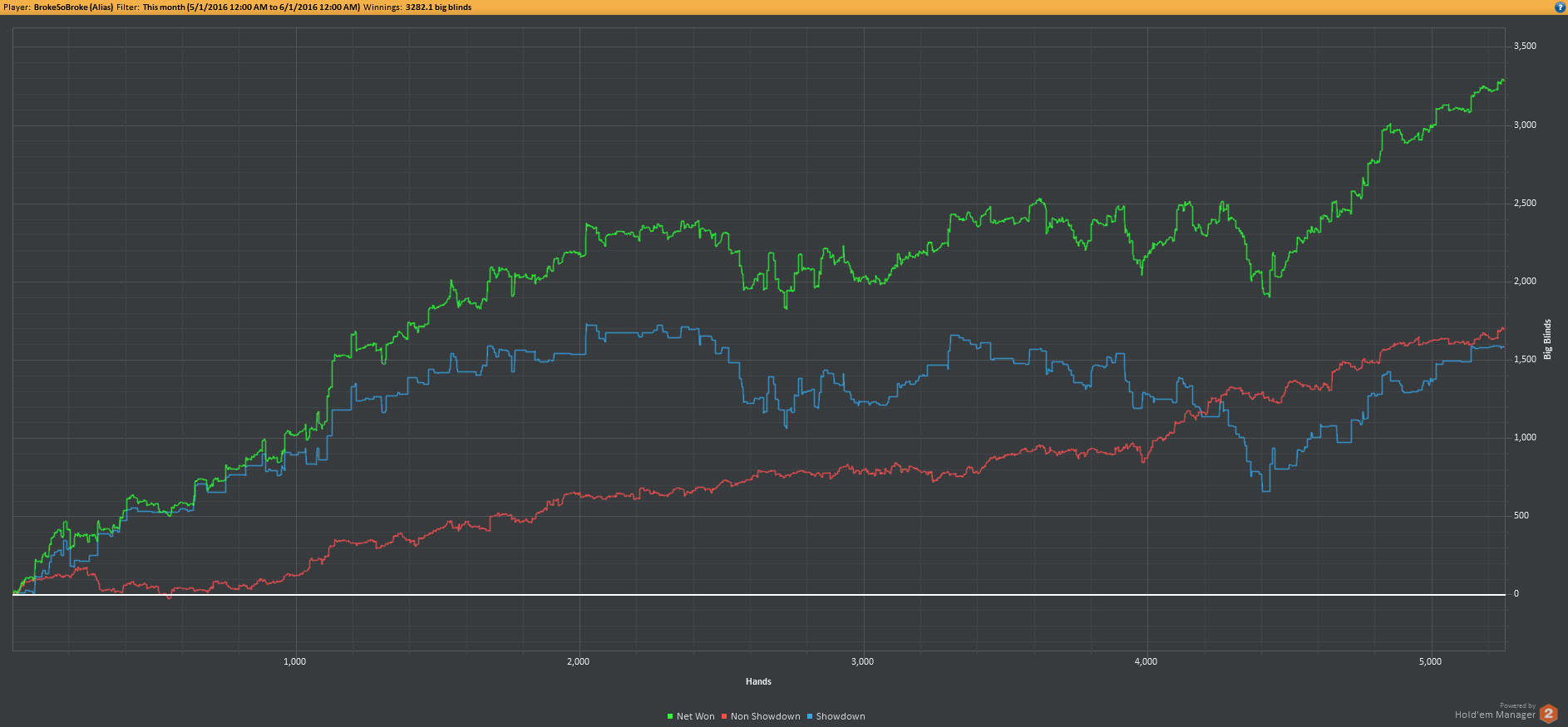Viewport: 1568px width, 727px height.
Task: Open the blue help question mark icon
Action: pos(1560,7)
